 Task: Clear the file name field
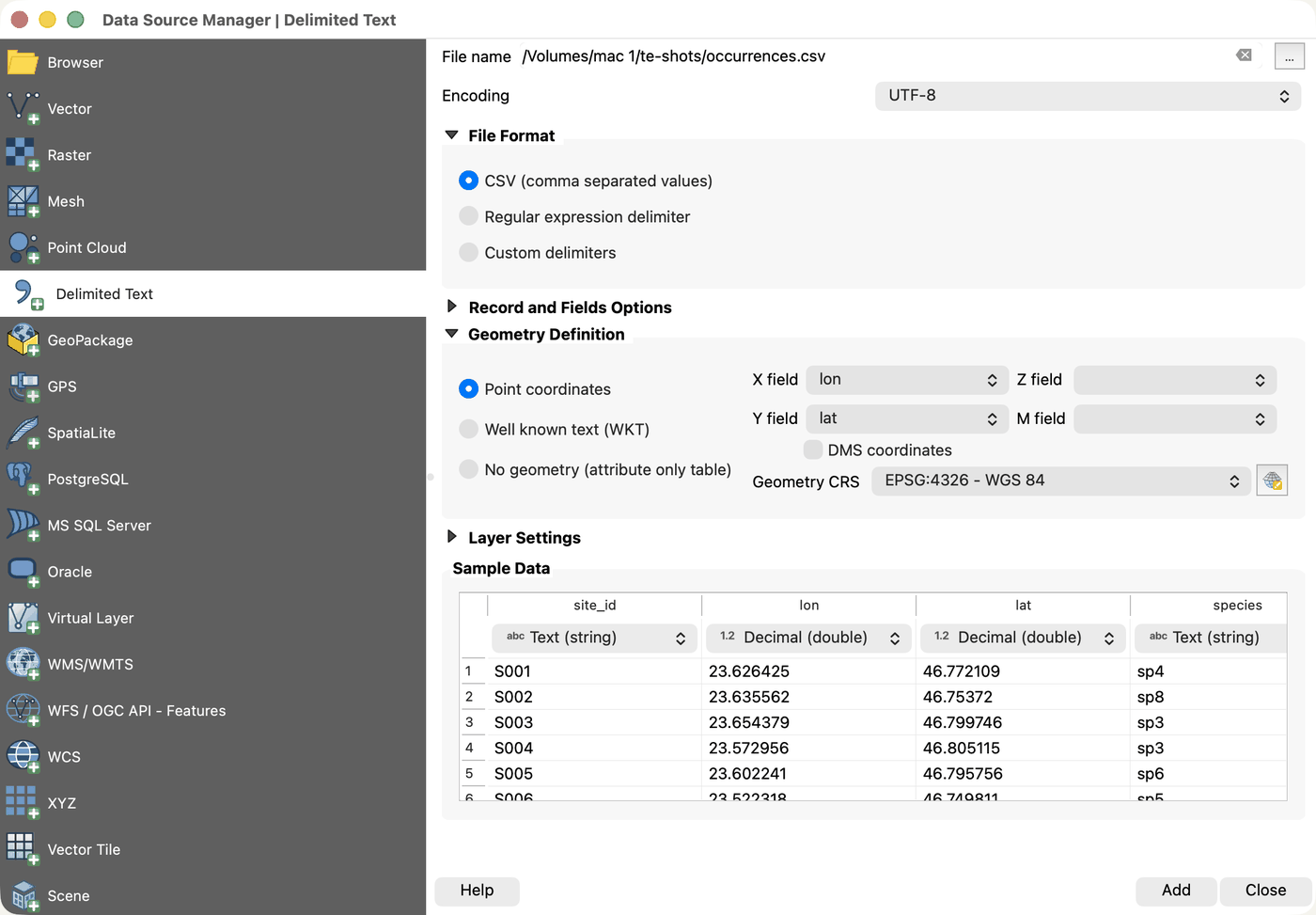click(1245, 55)
